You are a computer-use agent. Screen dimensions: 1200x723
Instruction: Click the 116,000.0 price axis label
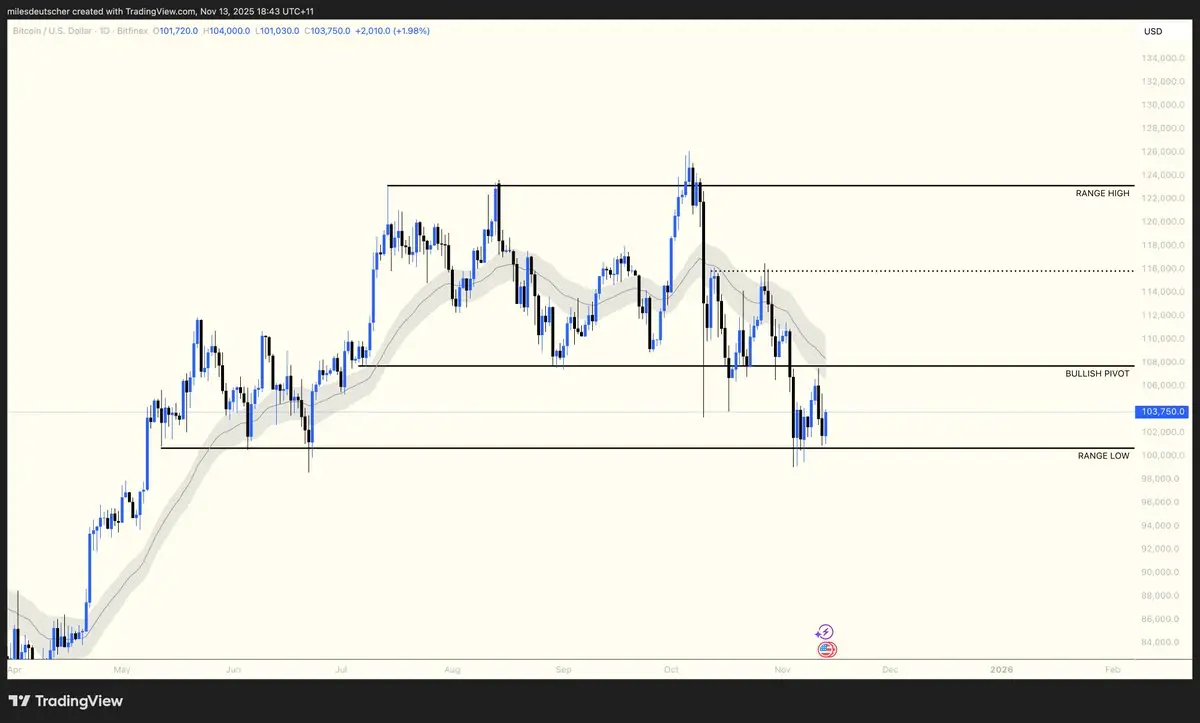(x=1162, y=269)
